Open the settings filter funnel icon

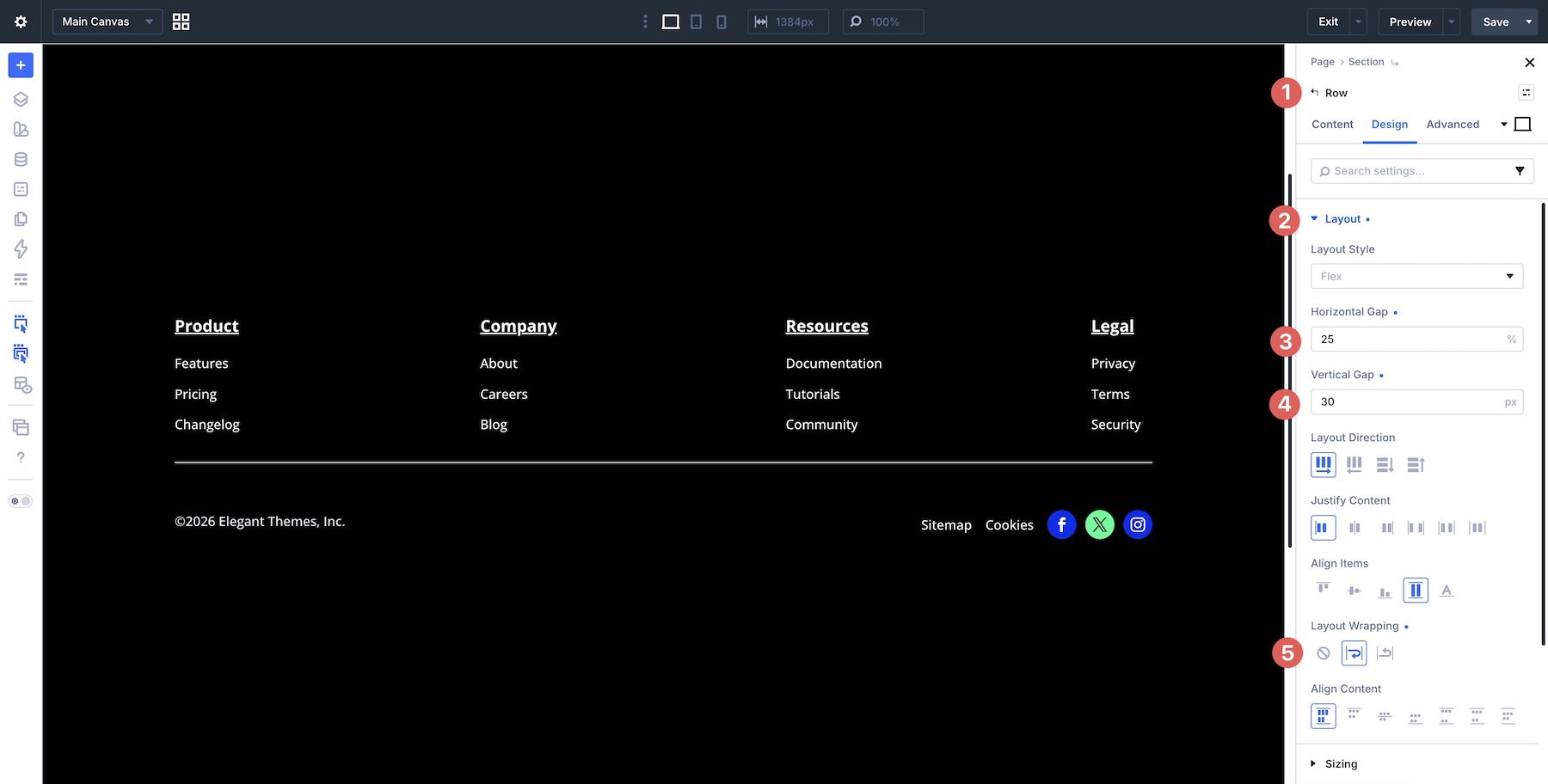click(1520, 171)
